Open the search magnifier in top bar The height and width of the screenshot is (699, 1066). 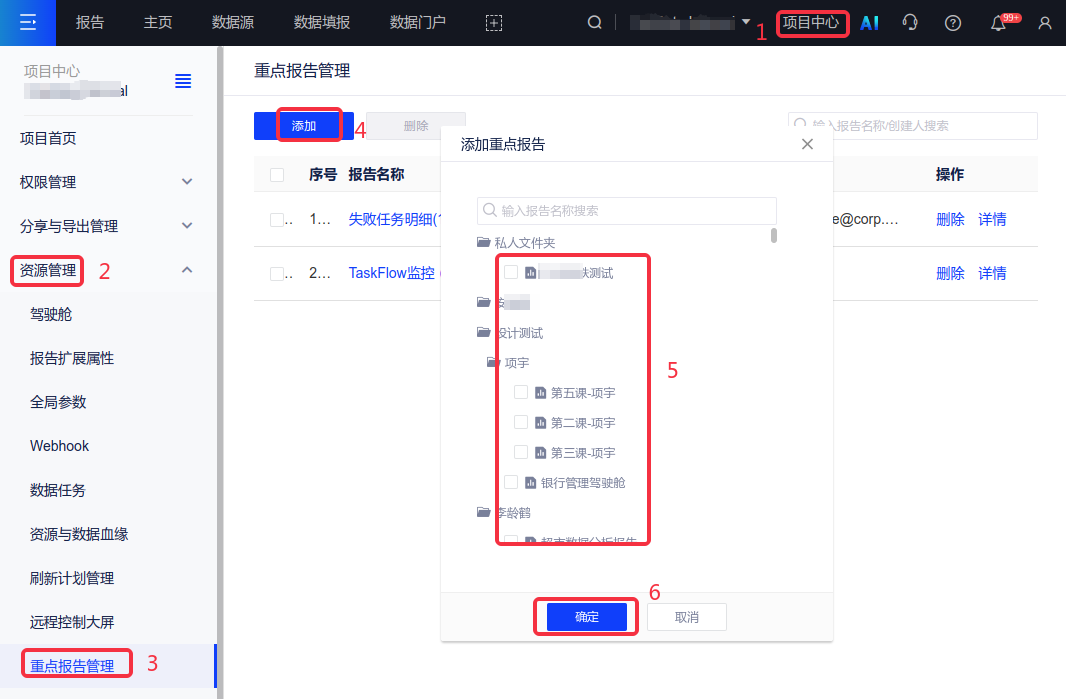click(594, 22)
